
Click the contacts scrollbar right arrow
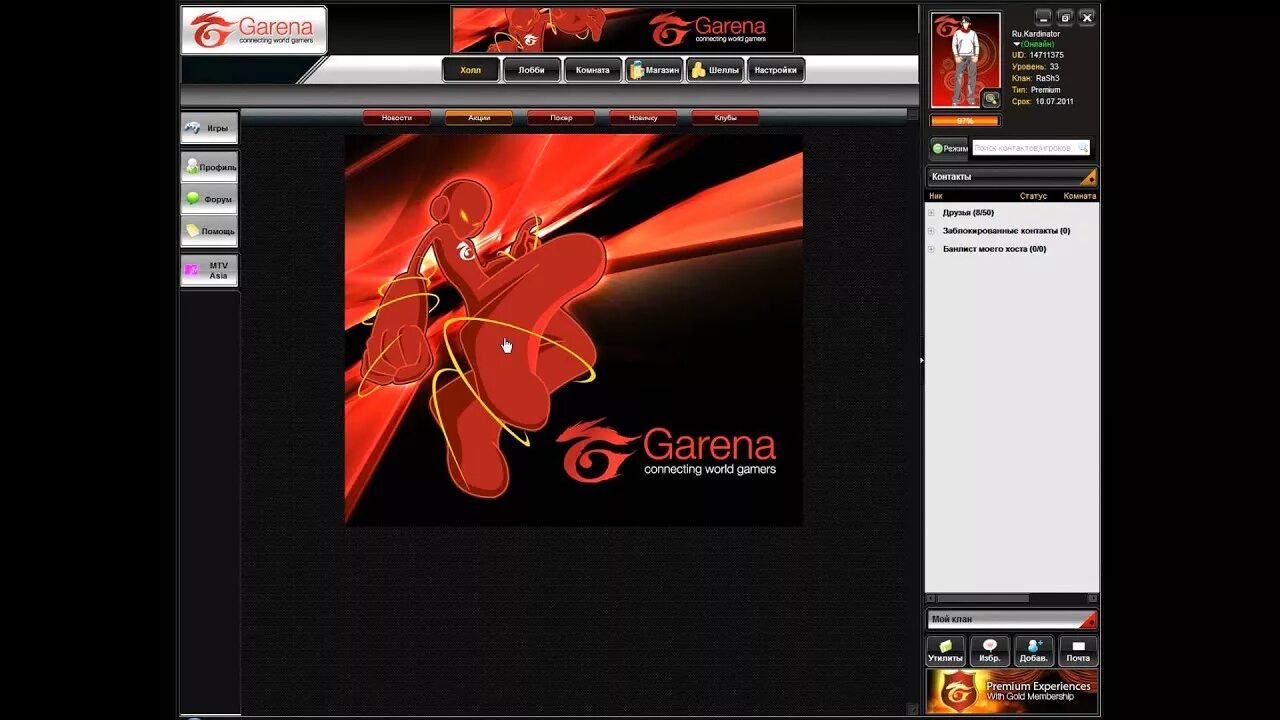point(1094,598)
